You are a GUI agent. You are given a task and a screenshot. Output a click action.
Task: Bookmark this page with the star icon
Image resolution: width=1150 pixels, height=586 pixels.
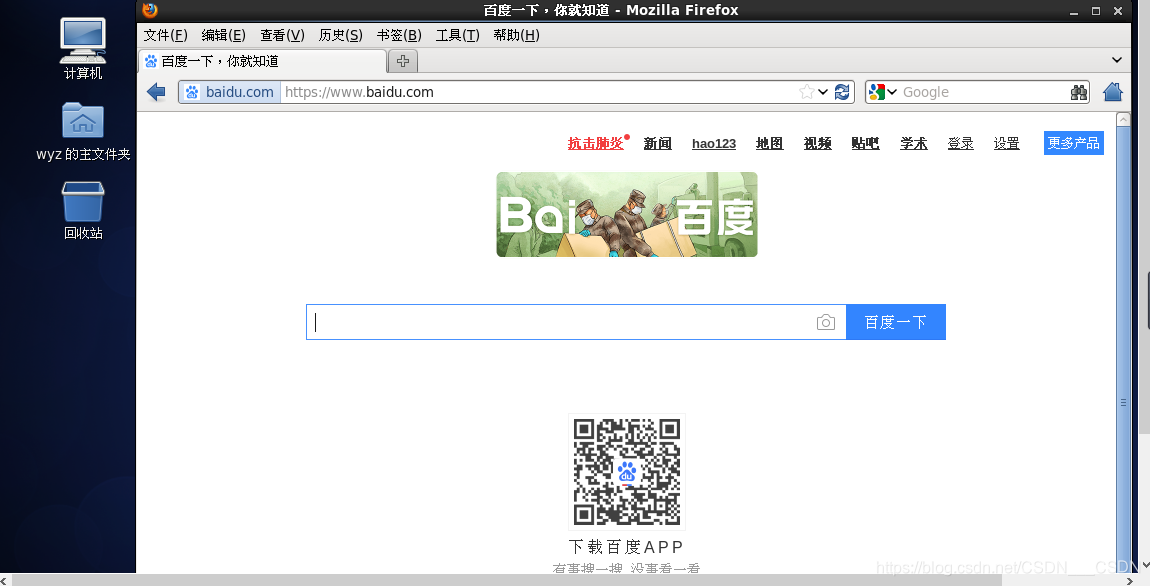point(806,92)
